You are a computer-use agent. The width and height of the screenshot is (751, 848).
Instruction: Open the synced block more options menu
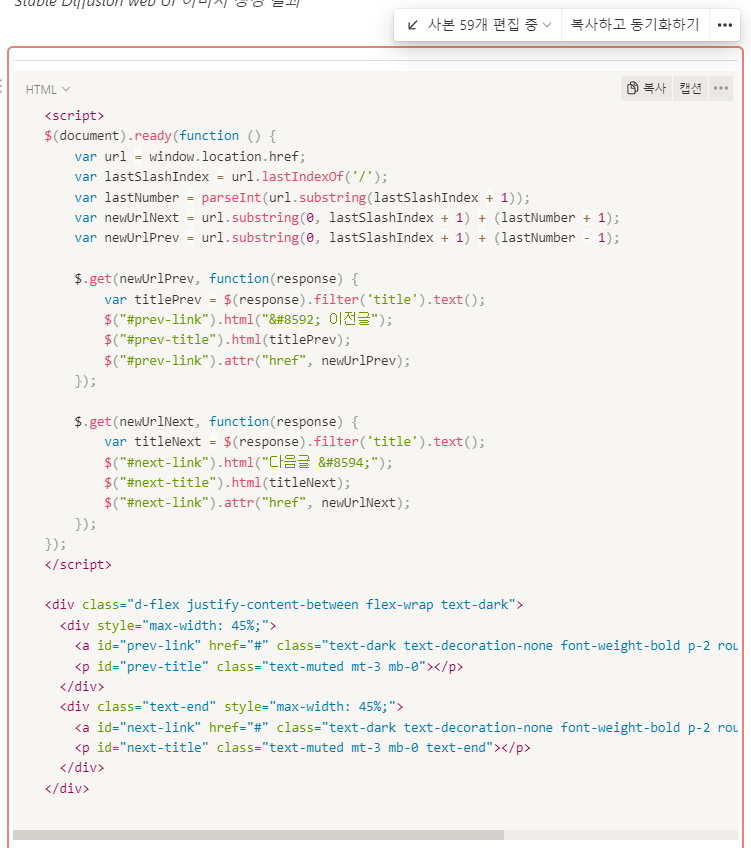tap(725, 25)
